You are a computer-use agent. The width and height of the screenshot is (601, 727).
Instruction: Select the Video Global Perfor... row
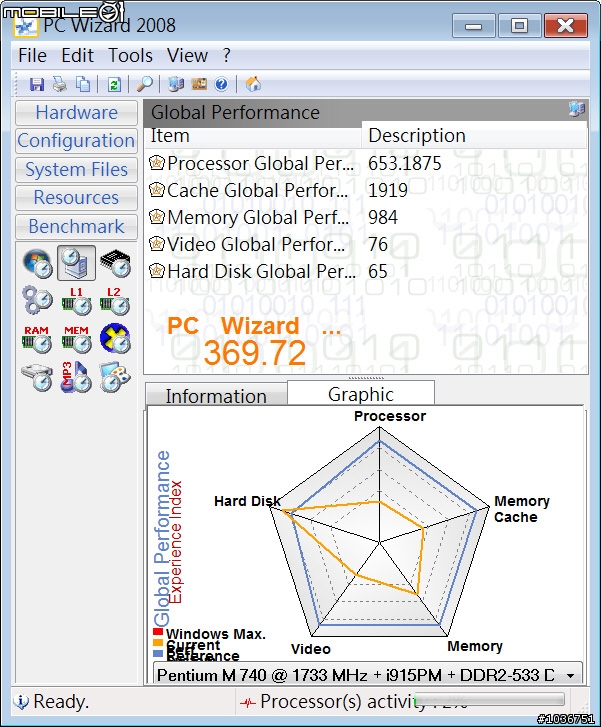click(366, 244)
